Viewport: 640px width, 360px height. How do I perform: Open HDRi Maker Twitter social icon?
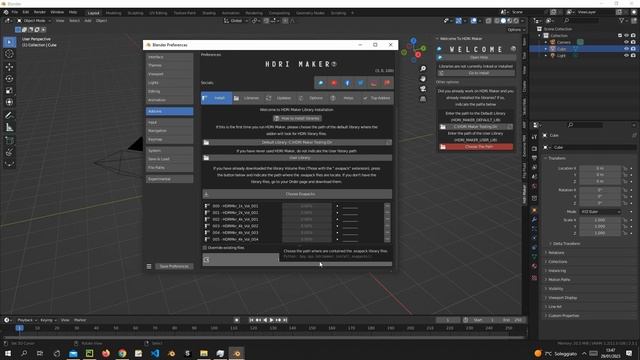tap(360, 83)
